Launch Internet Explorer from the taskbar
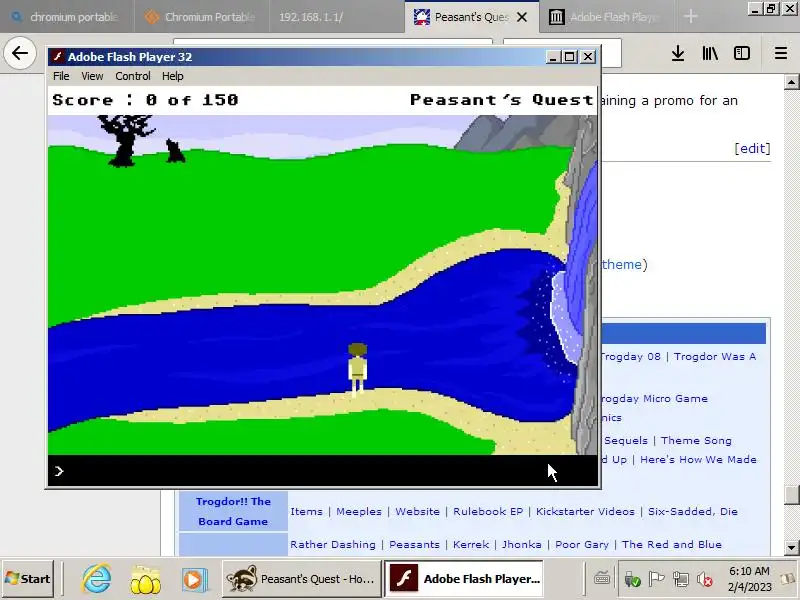Viewport: 800px width, 600px height. (x=96, y=579)
